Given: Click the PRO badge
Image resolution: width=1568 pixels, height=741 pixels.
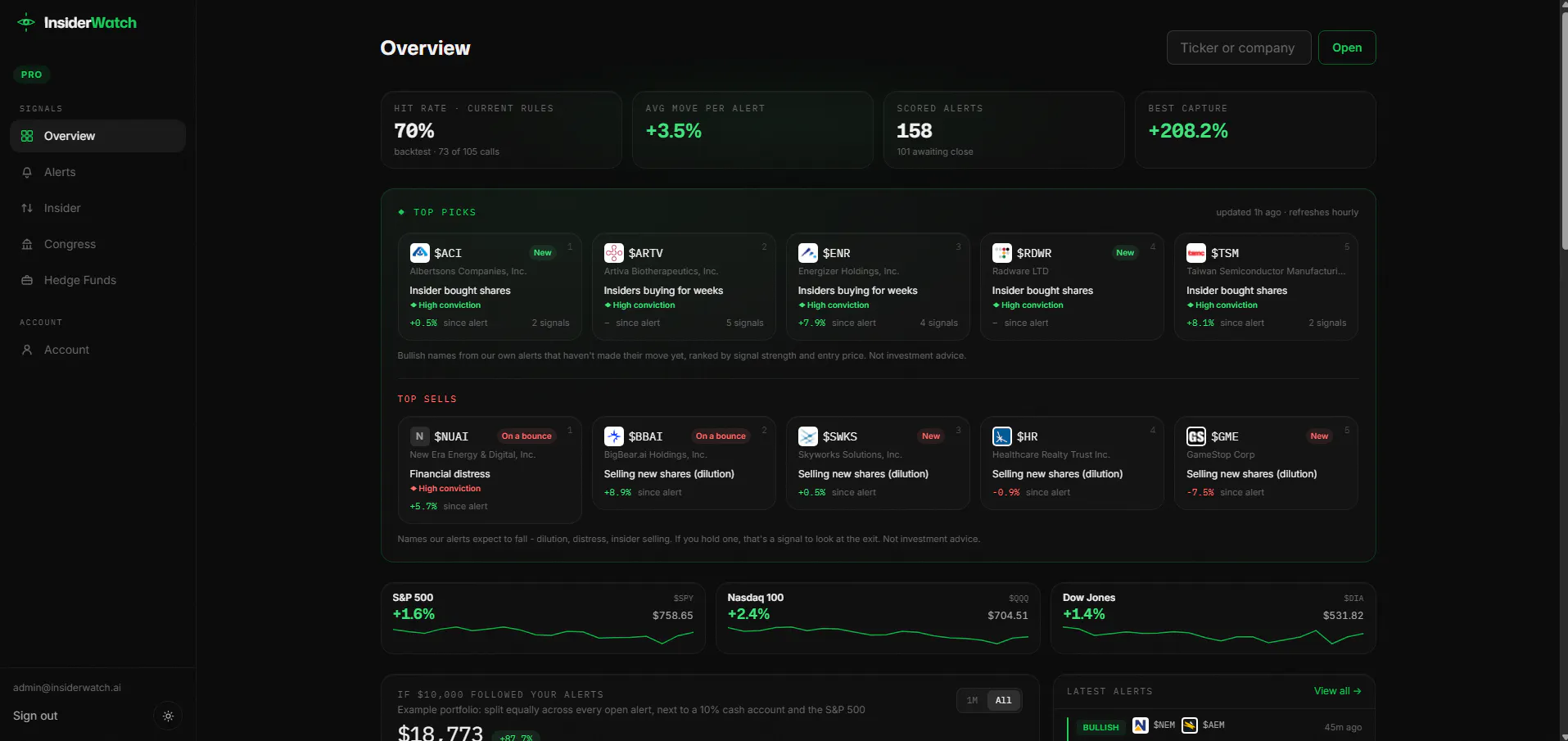Looking at the screenshot, I should 32,75.
